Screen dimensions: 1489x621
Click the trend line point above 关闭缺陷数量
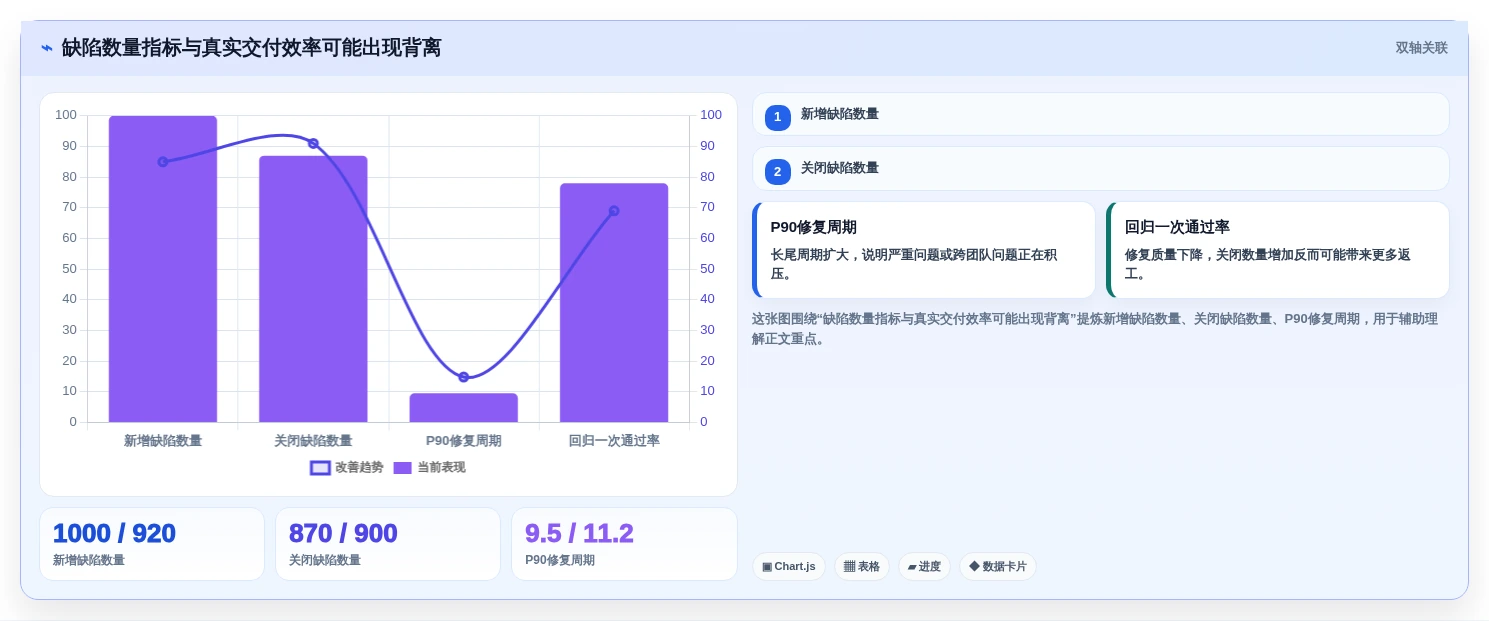(x=313, y=143)
